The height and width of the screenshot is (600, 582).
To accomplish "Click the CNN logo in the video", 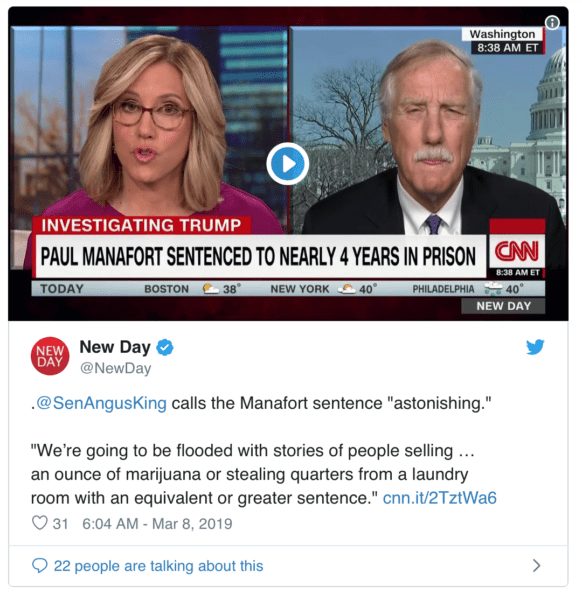I will (x=517, y=251).
